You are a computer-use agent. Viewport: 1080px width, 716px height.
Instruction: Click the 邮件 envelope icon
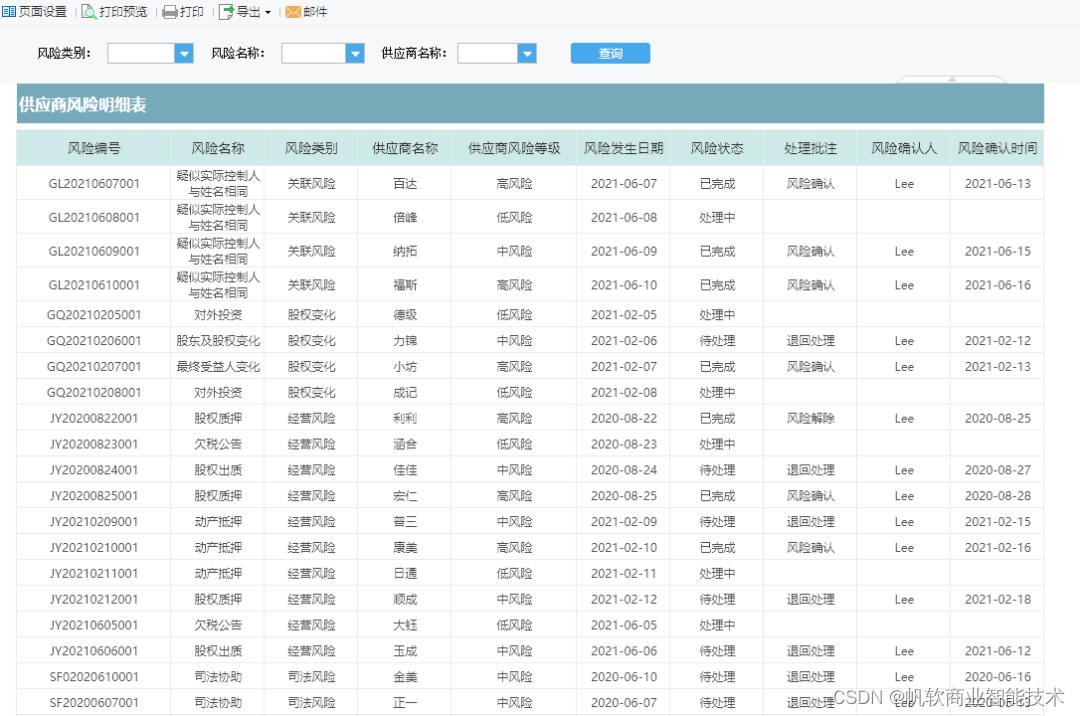coord(293,12)
